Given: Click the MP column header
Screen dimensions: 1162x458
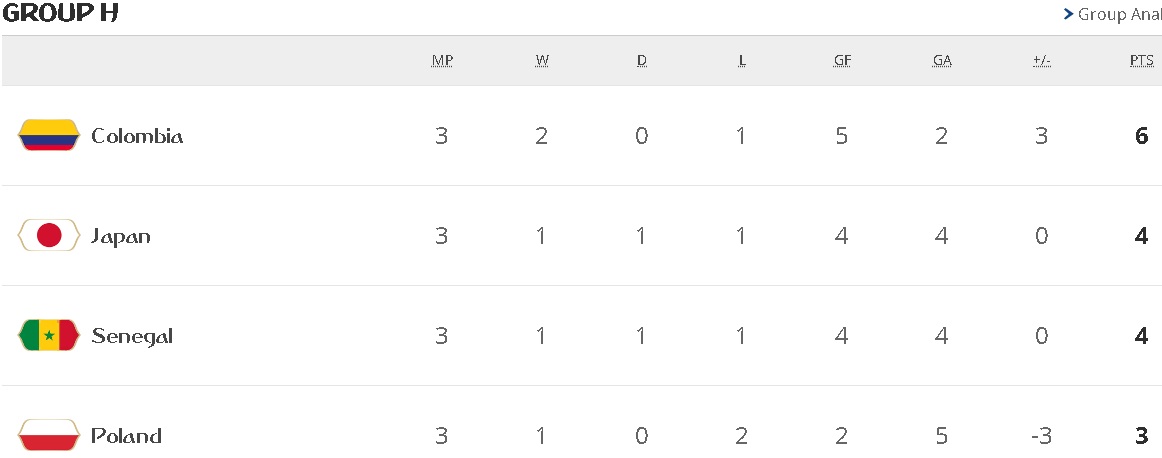Looking at the screenshot, I should pos(442,60).
